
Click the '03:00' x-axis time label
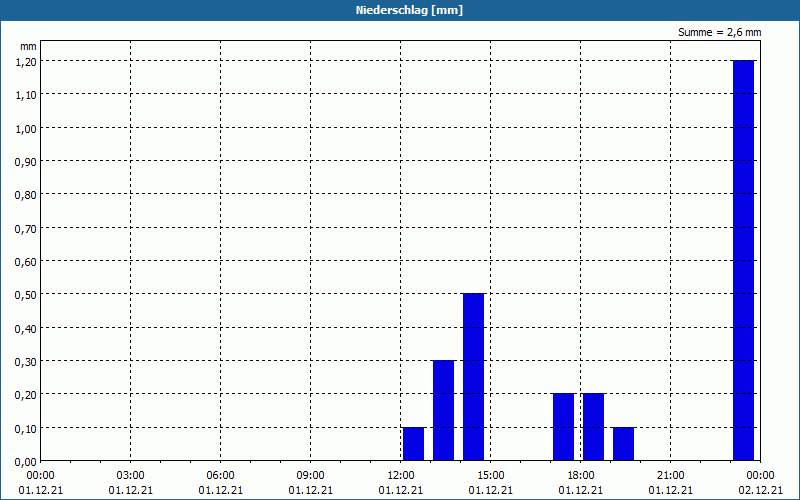click(x=131, y=476)
